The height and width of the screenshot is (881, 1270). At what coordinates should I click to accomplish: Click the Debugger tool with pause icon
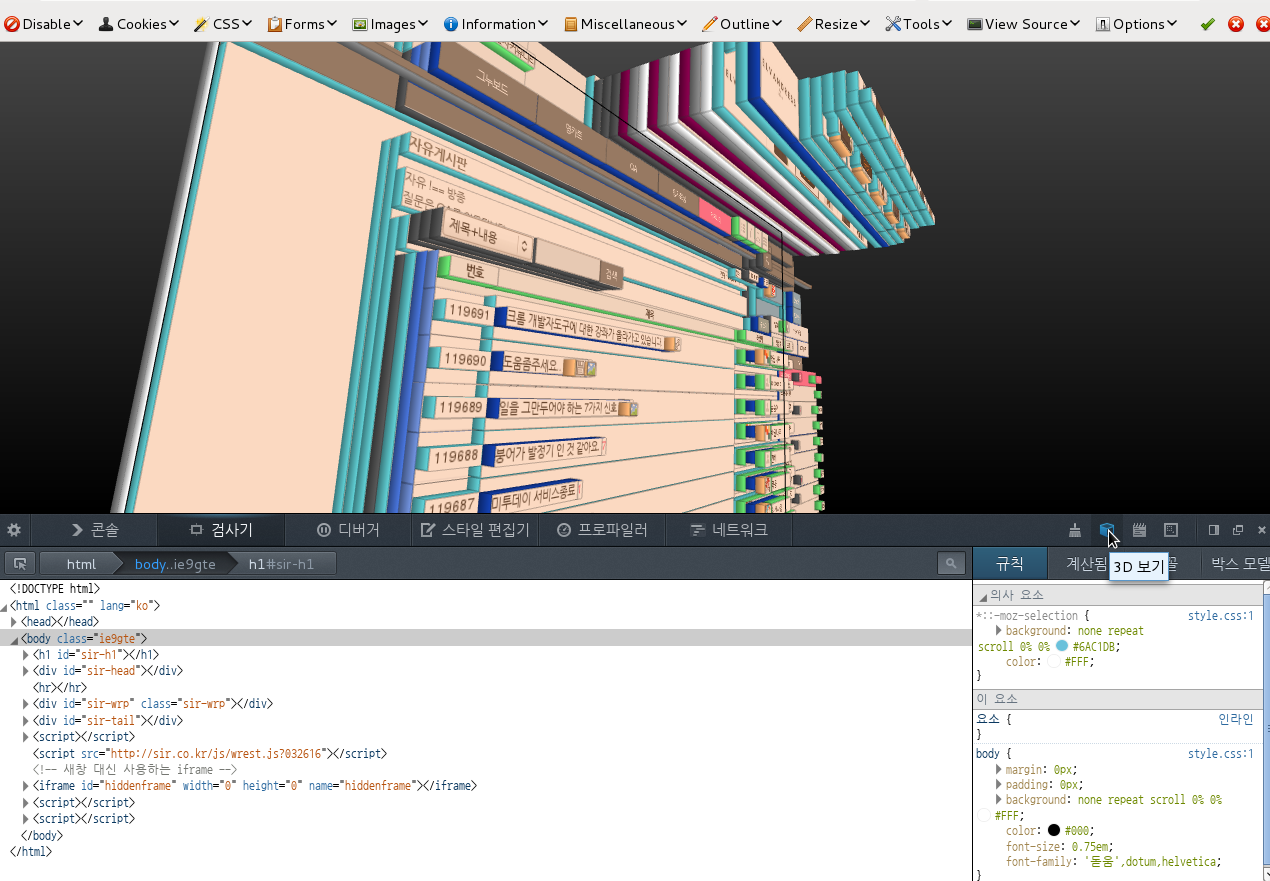(x=347, y=530)
